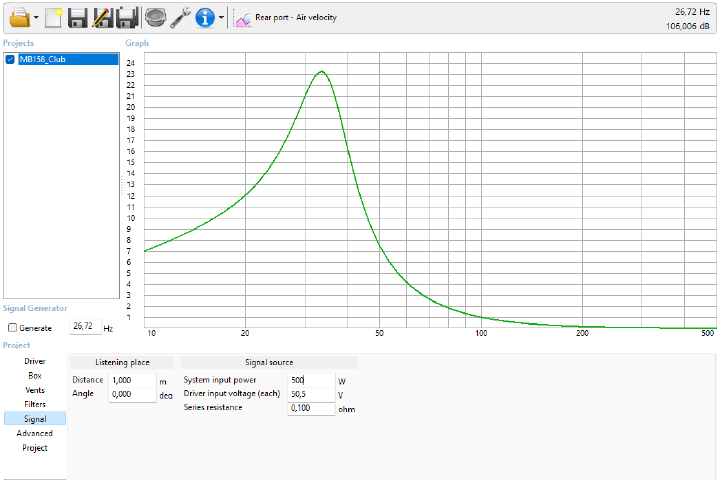The height and width of the screenshot is (480, 720).
Task: Save project with the floppy disk icon
Action: pyautogui.click(x=78, y=17)
